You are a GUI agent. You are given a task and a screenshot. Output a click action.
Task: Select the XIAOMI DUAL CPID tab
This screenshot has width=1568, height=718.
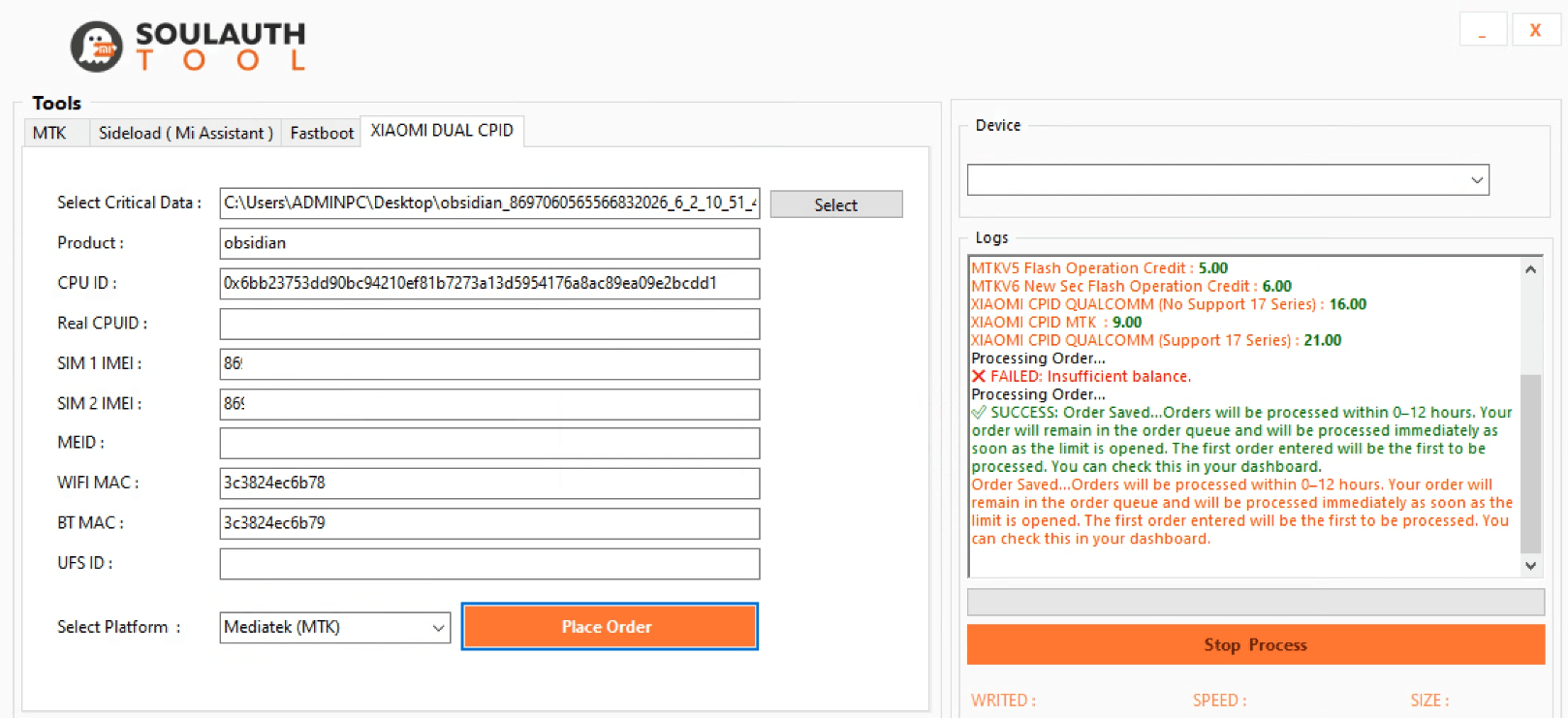pyautogui.click(x=442, y=130)
